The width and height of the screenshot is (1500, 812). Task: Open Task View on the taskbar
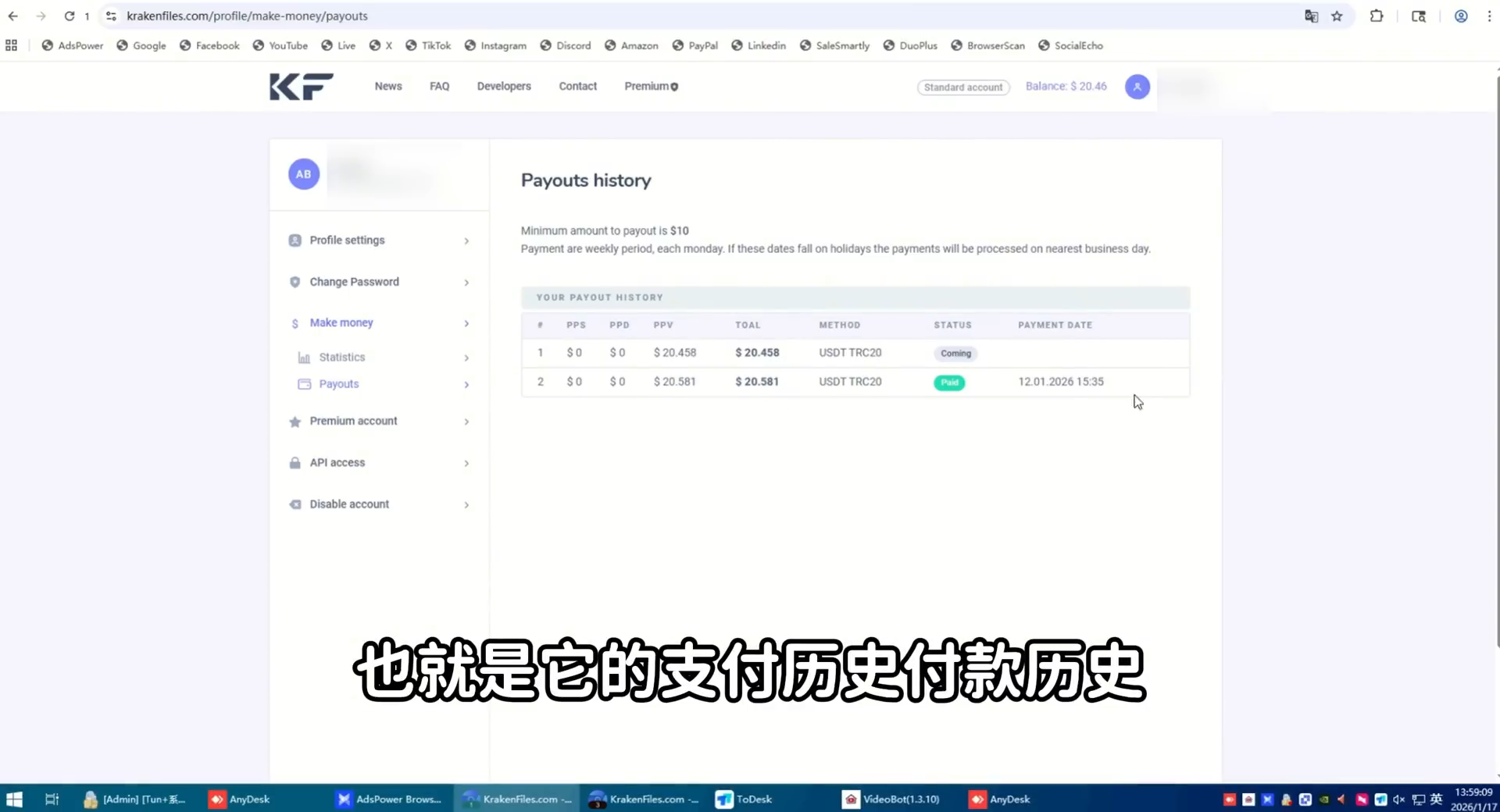52,799
